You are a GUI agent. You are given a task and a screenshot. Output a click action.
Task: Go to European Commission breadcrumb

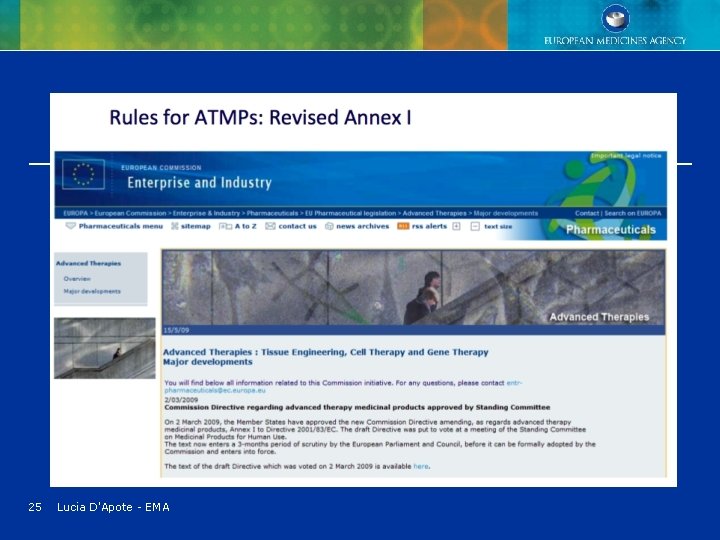click(130, 213)
